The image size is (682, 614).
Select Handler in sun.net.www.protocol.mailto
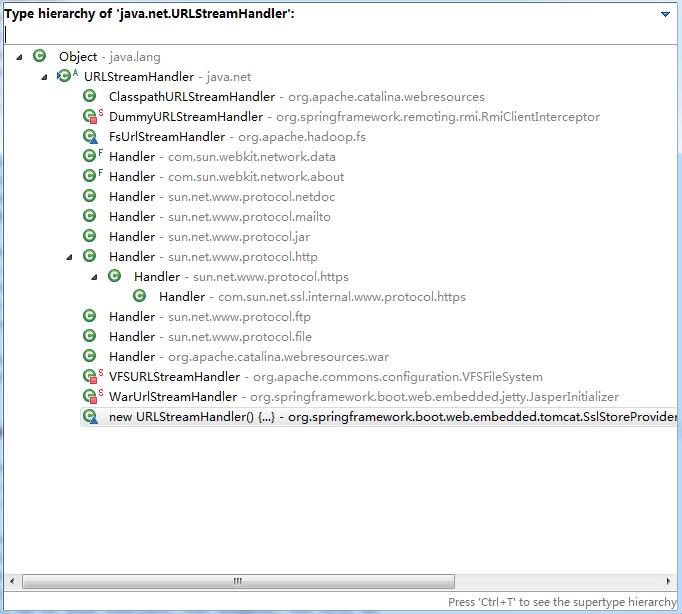(x=132, y=217)
